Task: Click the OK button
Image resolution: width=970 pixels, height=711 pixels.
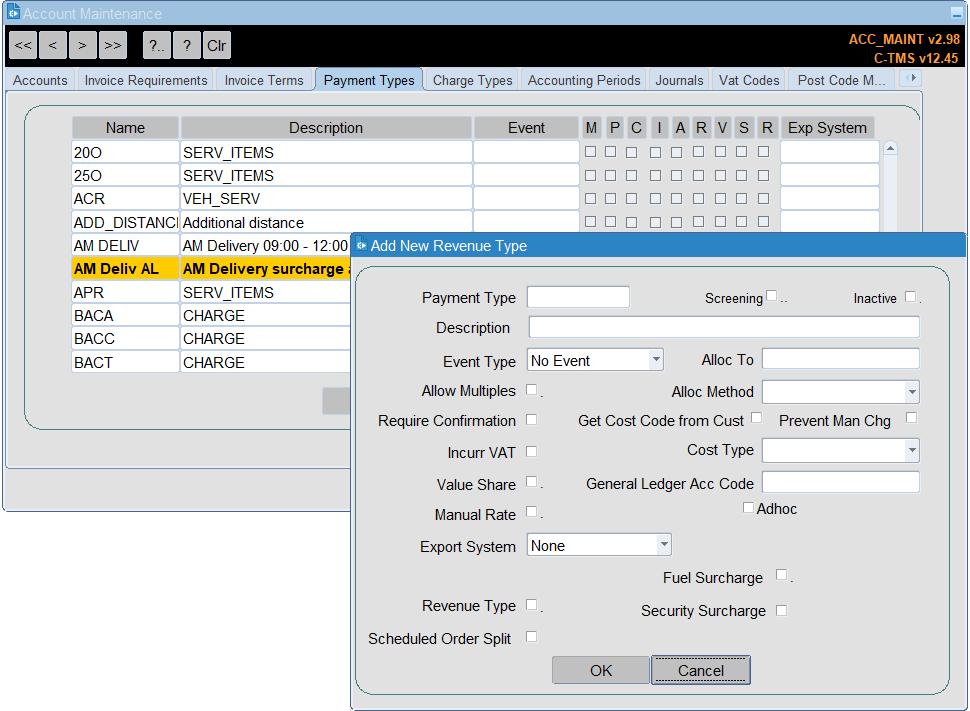Action: (601, 671)
